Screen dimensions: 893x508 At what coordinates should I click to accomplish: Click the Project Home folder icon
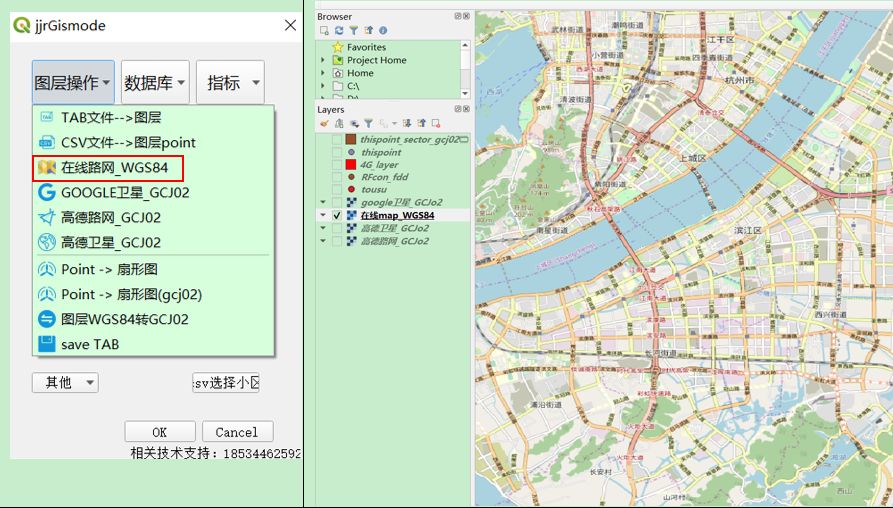click(338, 60)
